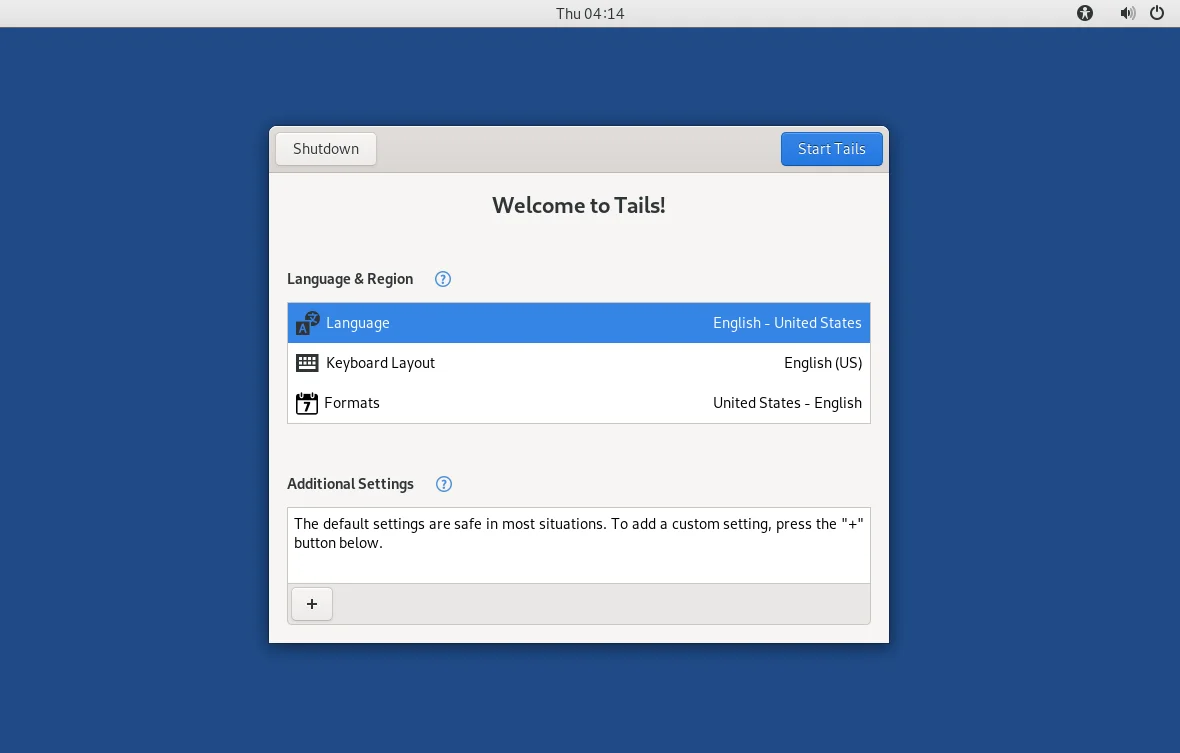
Task: Select the Language row
Action: point(579,323)
